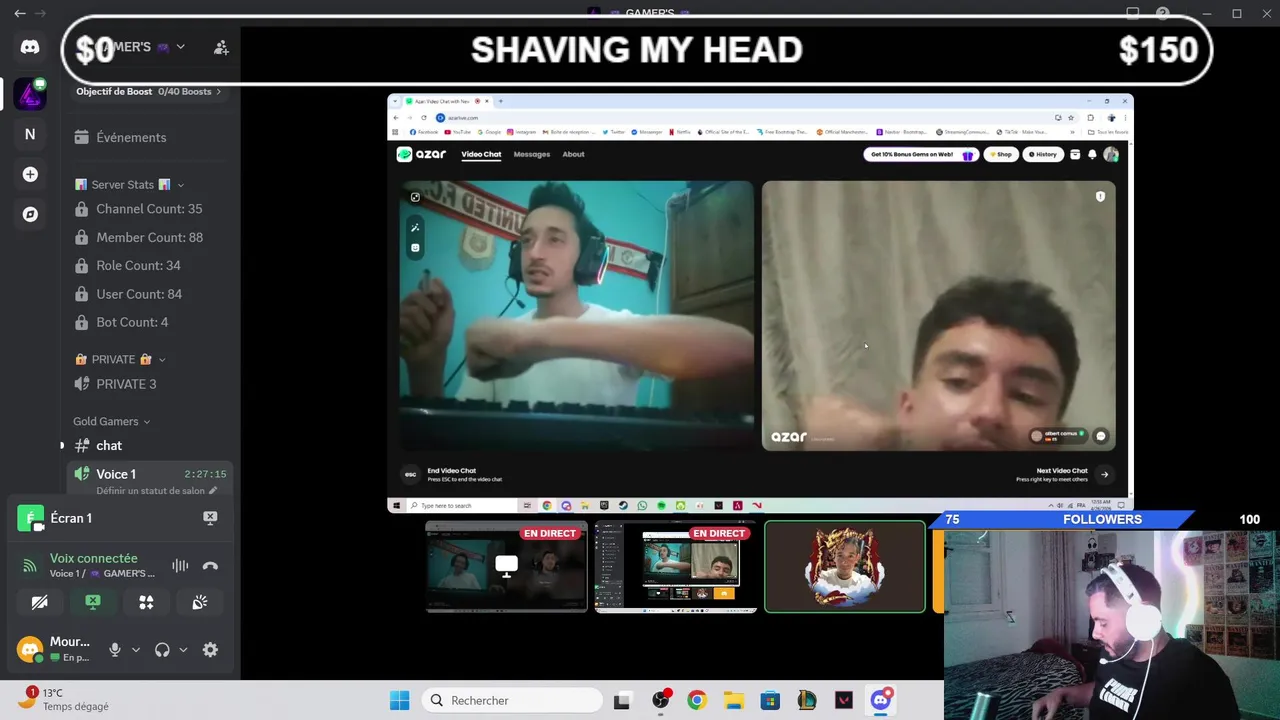The width and height of the screenshot is (1280, 720).
Task: Open the Azar History button
Action: pos(1043,154)
